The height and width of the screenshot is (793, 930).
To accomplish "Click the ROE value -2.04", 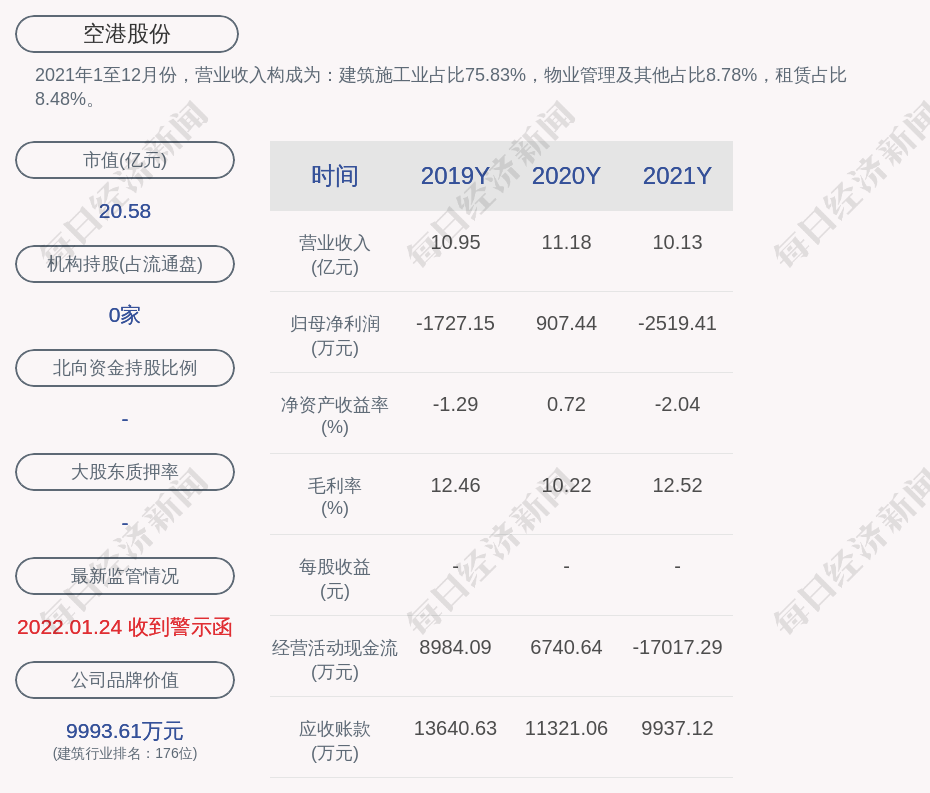I will click(x=677, y=404).
